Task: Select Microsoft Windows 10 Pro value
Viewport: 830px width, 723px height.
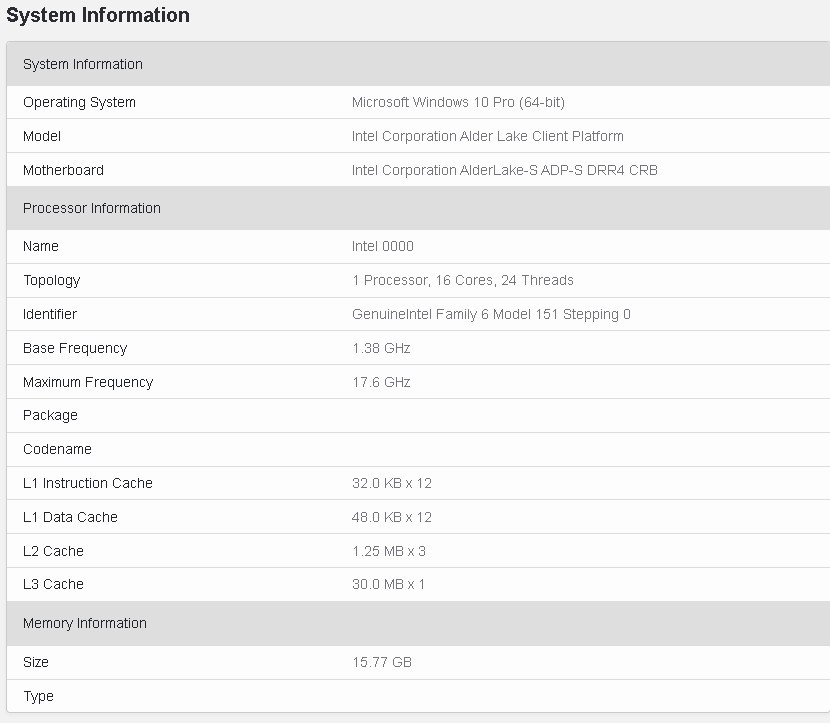Action: pos(458,102)
